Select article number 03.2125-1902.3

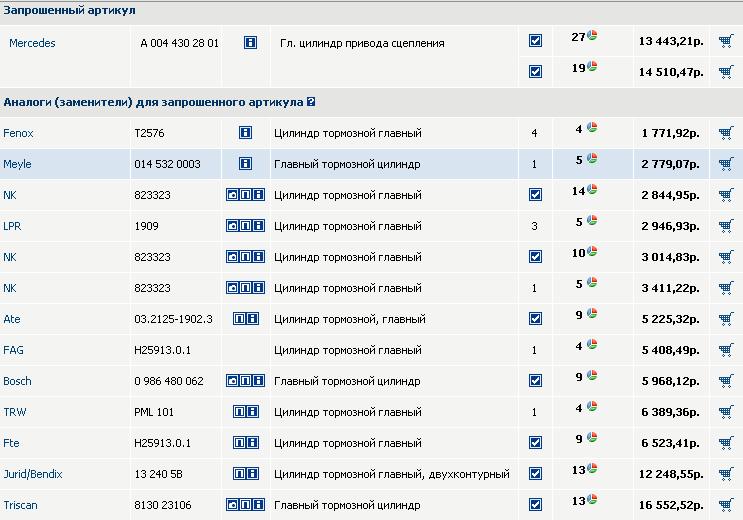click(173, 319)
